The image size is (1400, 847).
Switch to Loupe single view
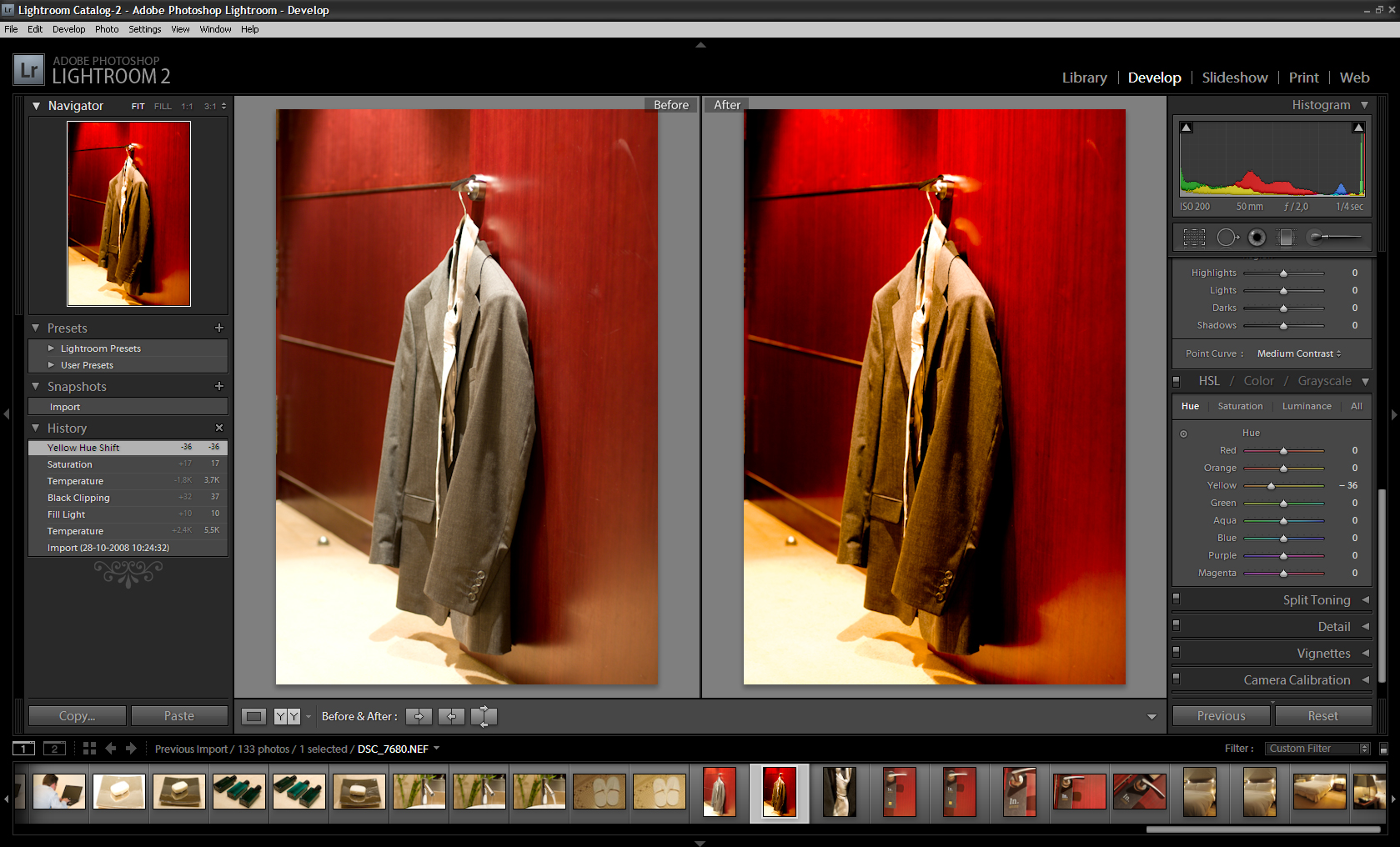254,716
